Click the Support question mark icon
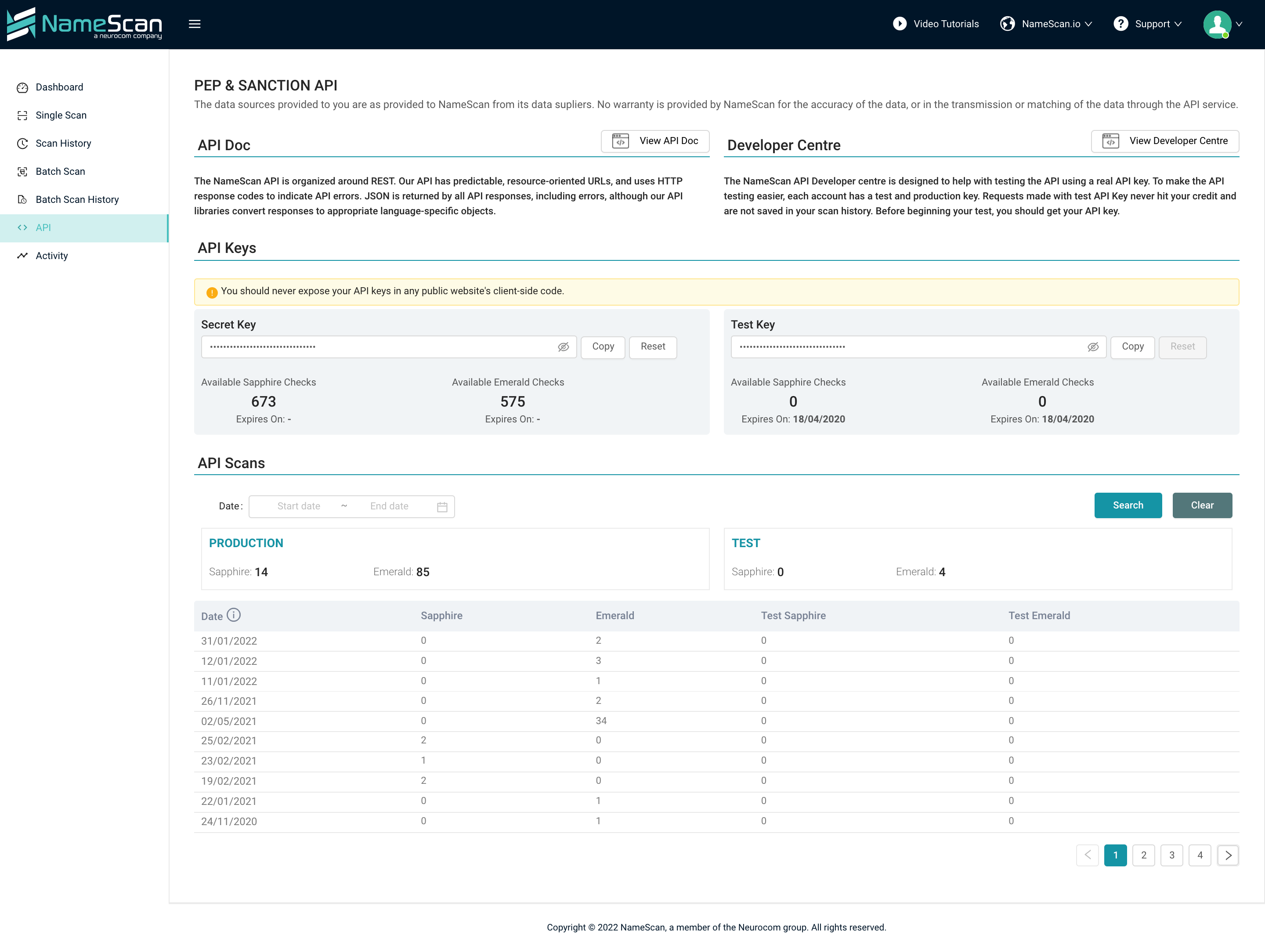Image resolution: width=1265 pixels, height=952 pixels. coord(1121,23)
